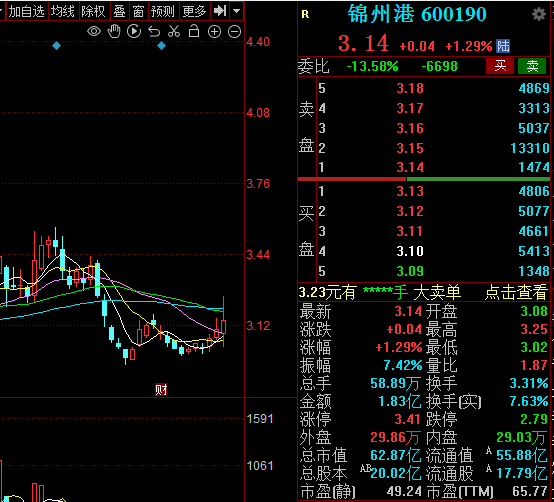Click the red 买 buy button
Viewport: 554px width, 502px height.
point(500,66)
